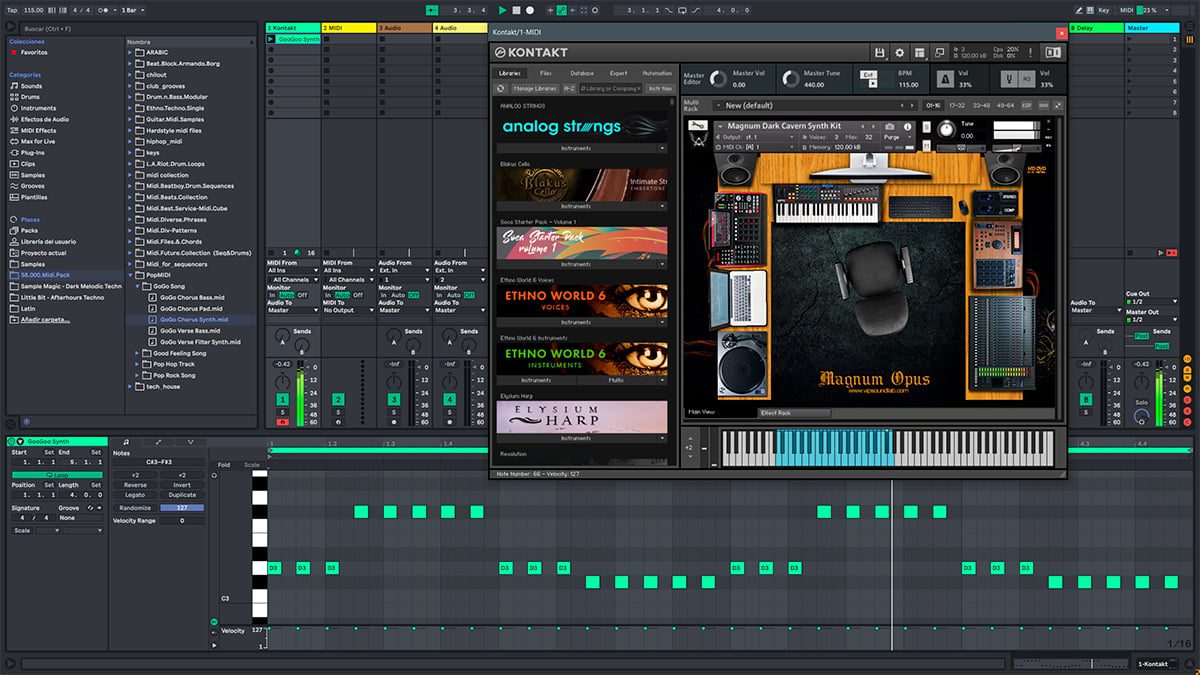1200x675 pixels.
Task: Expand the tech_house folder
Action: tap(132, 387)
